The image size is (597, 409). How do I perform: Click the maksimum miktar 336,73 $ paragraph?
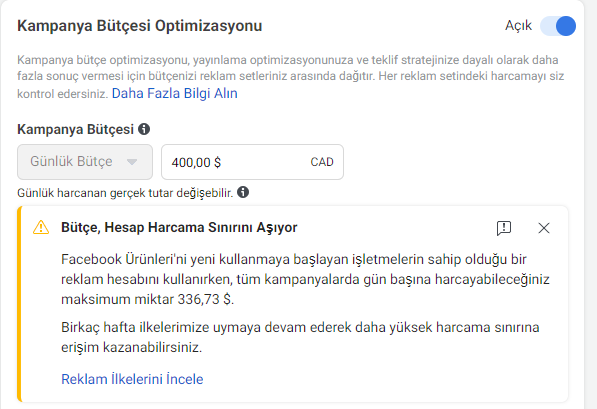[x=305, y=280]
